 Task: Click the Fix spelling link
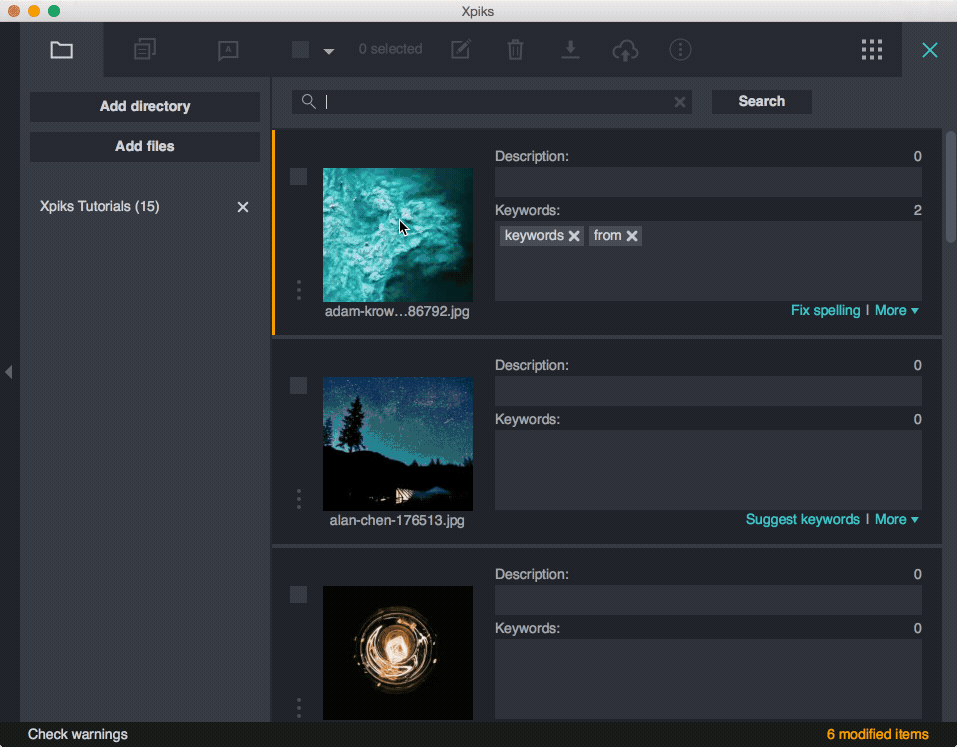(x=825, y=311)
